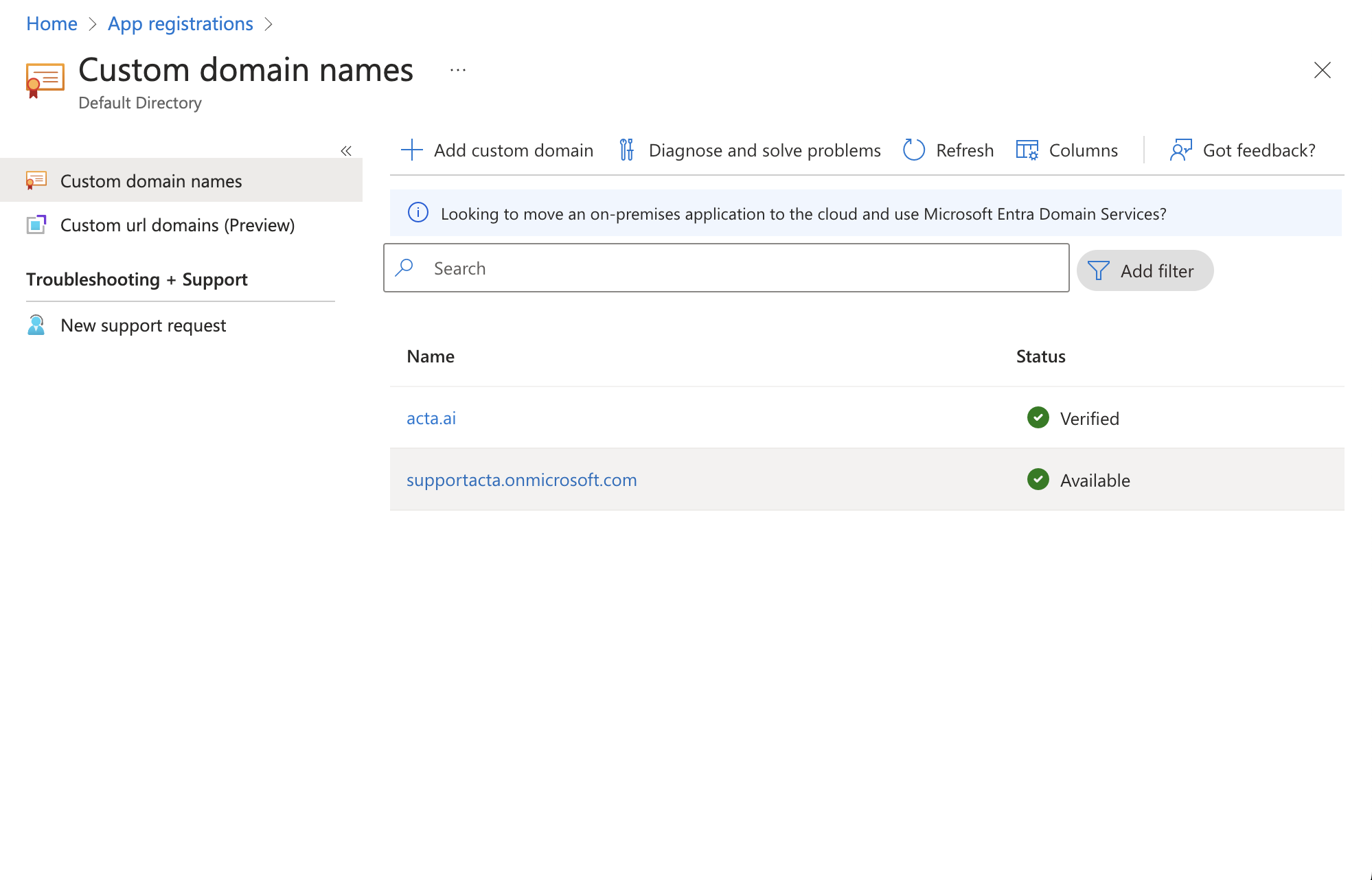
Task: Click the Got feedback person icon
Action: tap(1181, 150)
